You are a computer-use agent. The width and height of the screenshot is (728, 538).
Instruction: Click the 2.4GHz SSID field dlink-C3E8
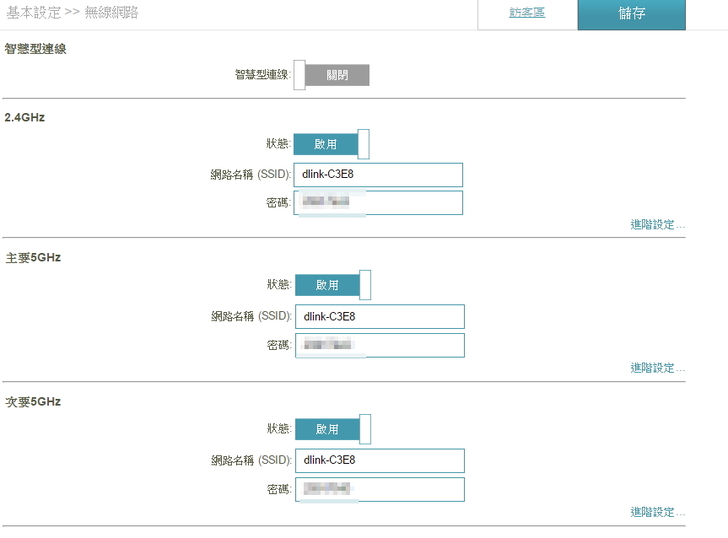pos(378,175)
